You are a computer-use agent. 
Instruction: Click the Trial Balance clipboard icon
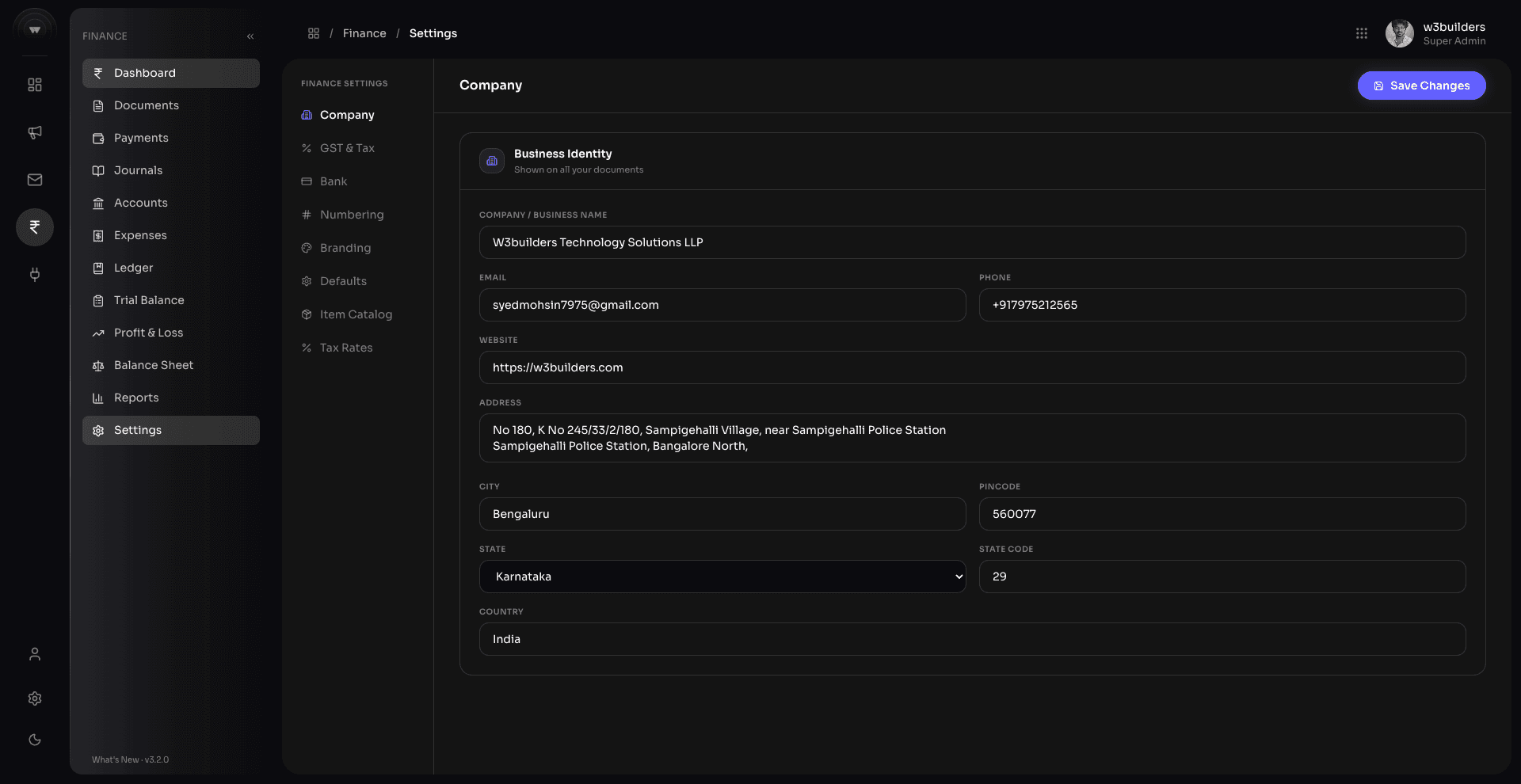pyautogui.click(x=98, y=300)
